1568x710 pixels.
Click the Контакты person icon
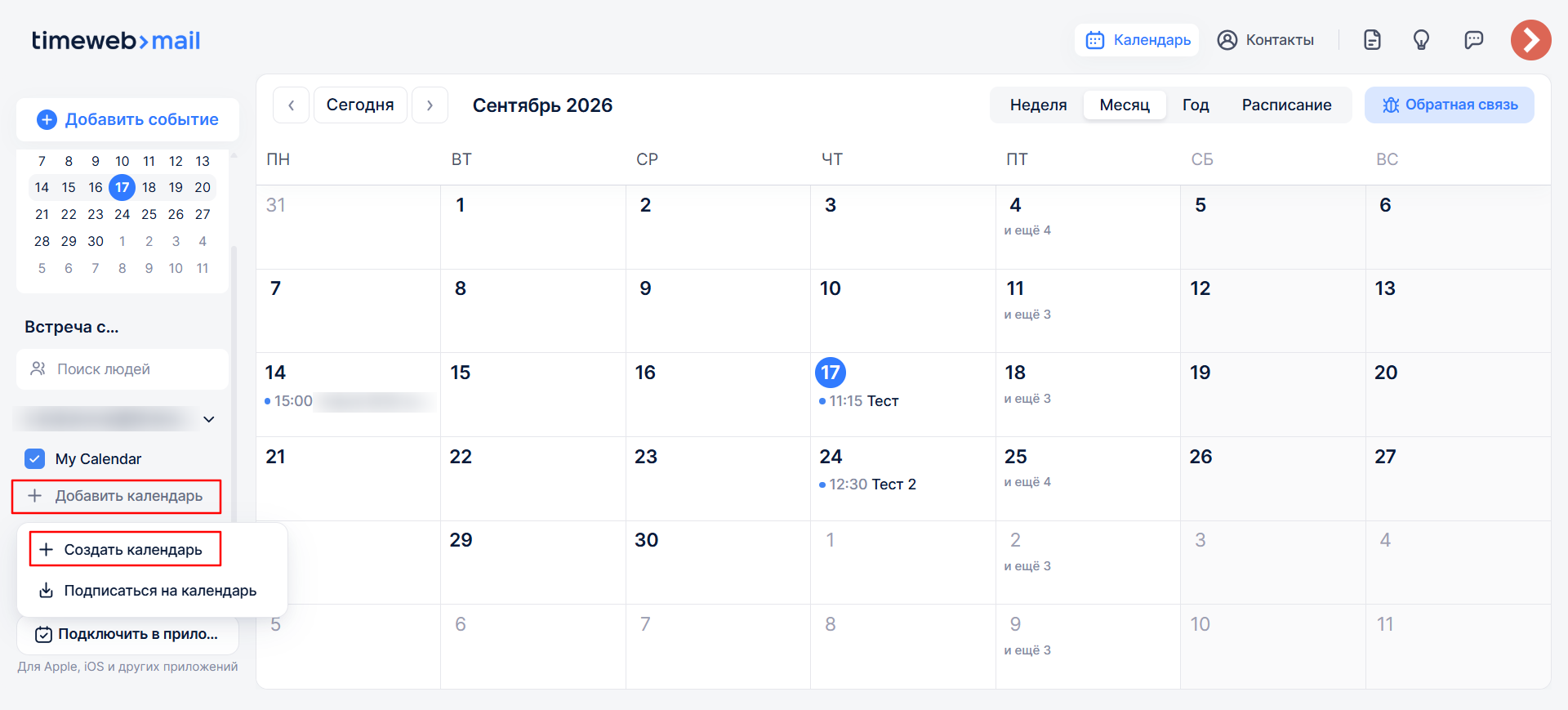[x=1227, y=40]
